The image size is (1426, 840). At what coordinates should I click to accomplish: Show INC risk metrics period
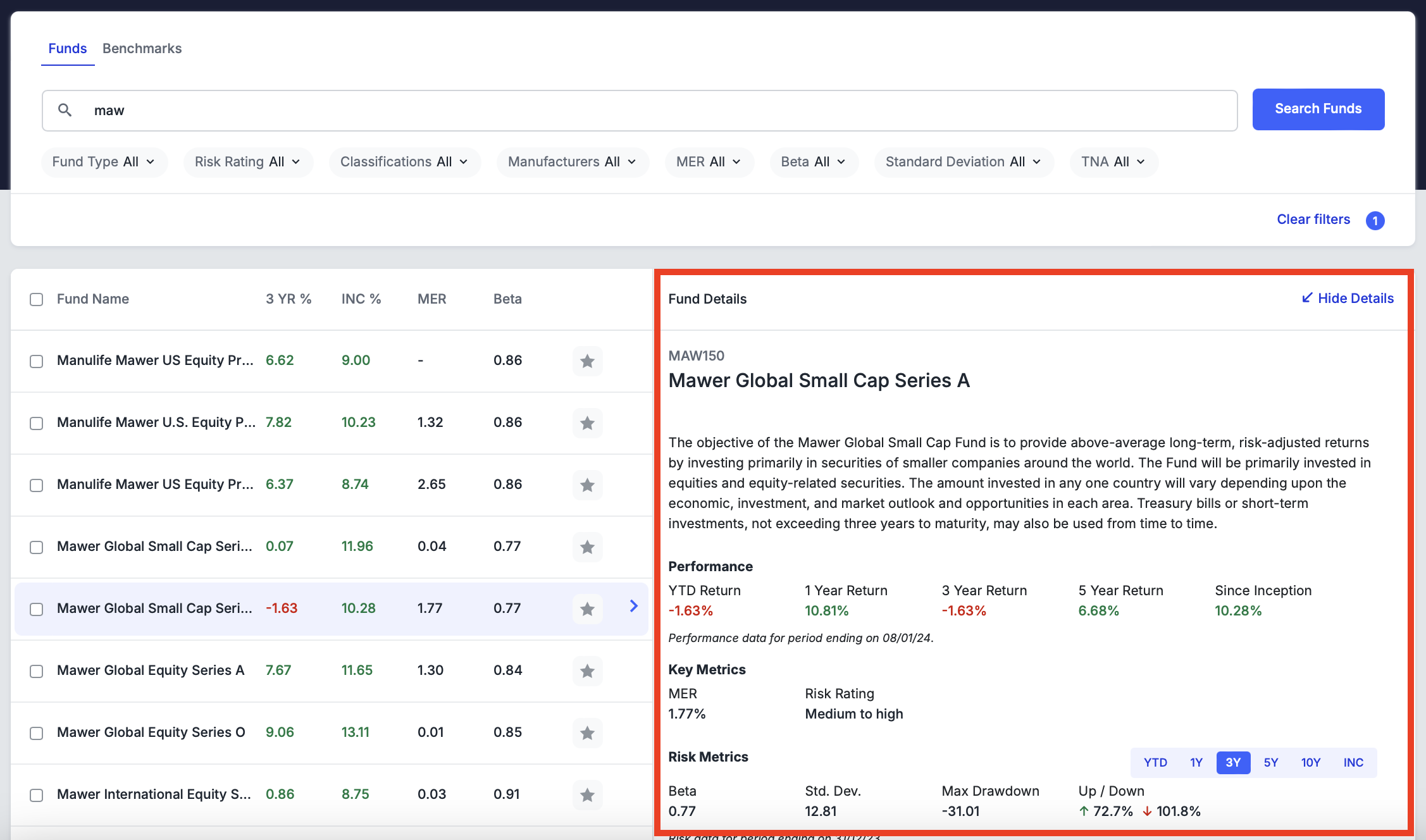click(x=1353, y=763)
